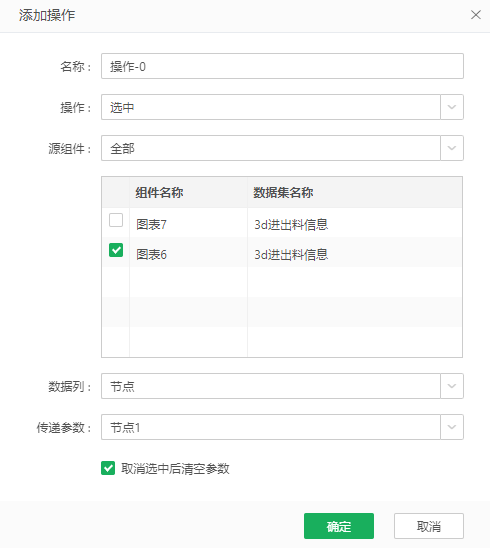The width and height of the screenshot is (490, 548).
Task: Confirm with the green 确定 button
Action: (339, 526)
